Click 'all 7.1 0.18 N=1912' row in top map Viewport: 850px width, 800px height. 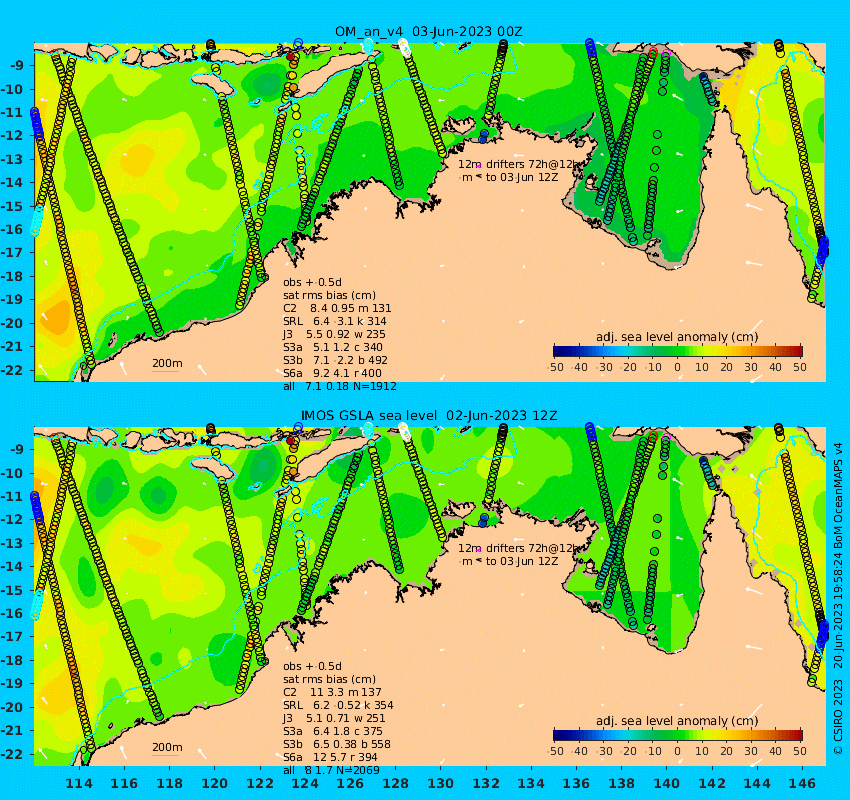click(x=340, y=386)
